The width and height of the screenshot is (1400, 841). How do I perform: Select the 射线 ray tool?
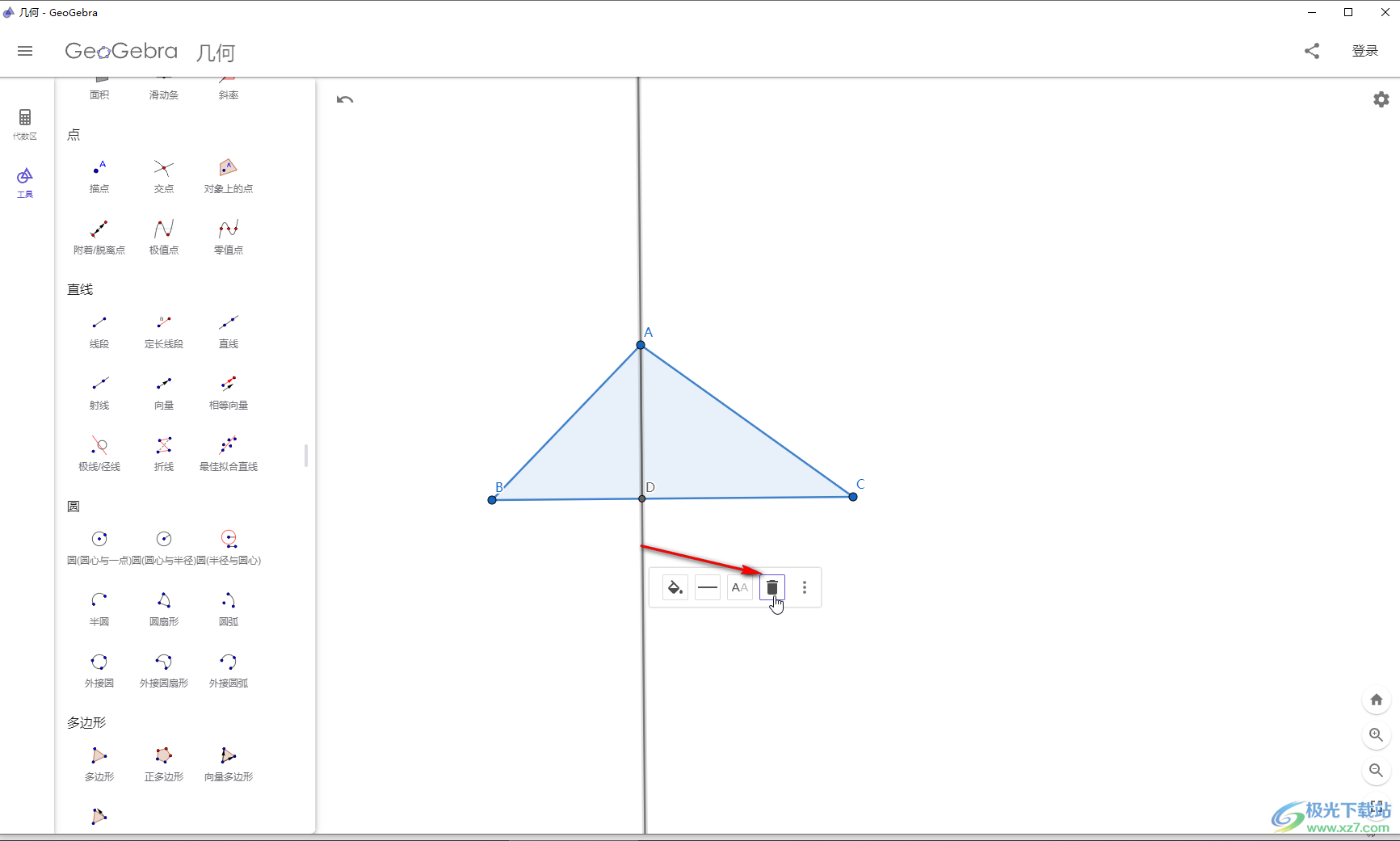(x=99, y=392)
